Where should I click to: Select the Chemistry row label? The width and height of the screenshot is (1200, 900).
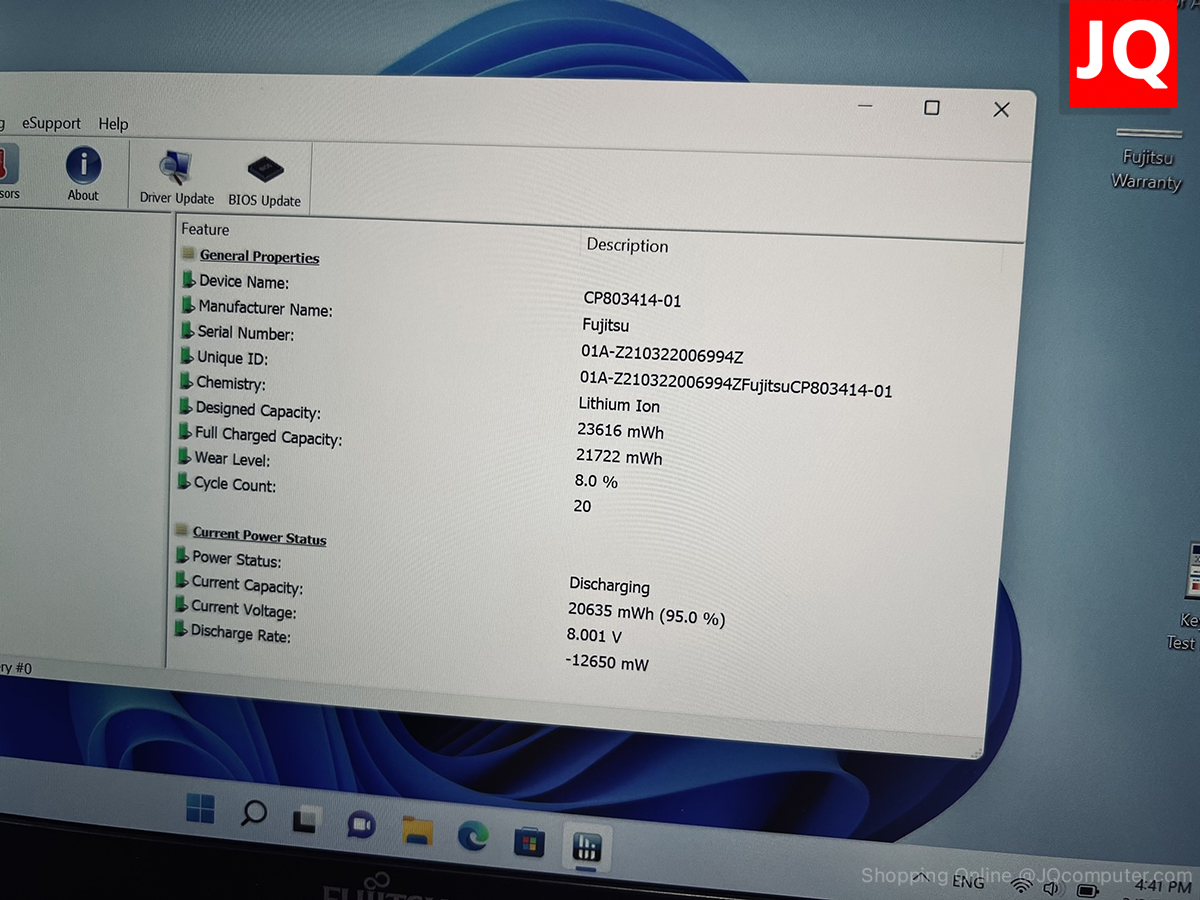click(x=231, y=383)
